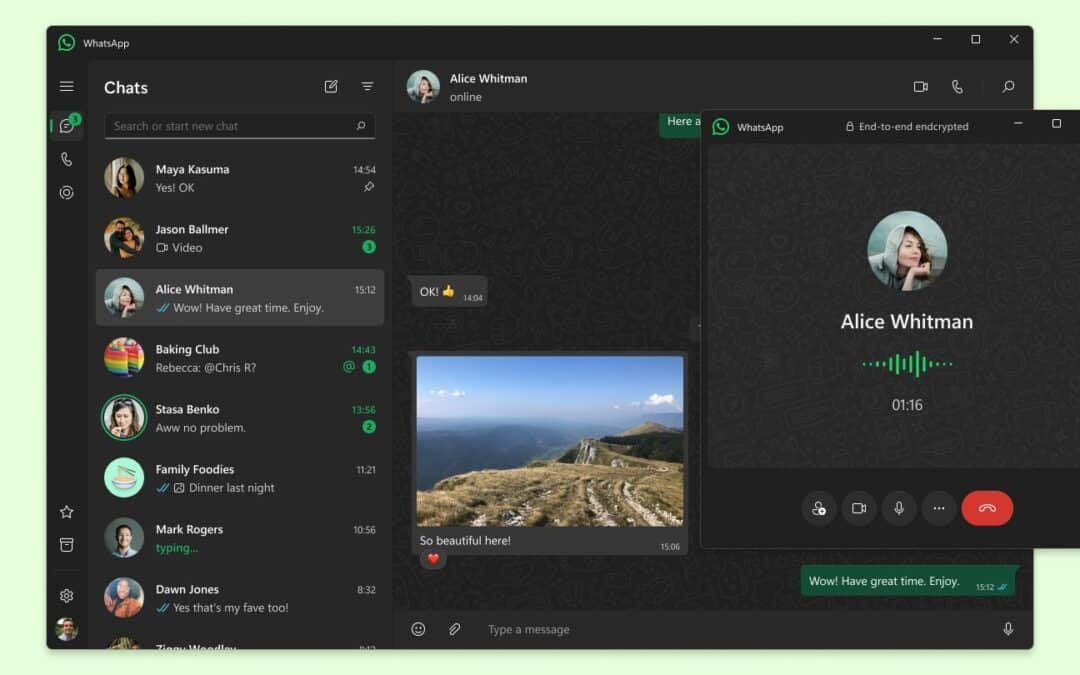Open the Baking Club conversation
Image resolution: width=1080 pixels, height=675 pixels.
[x=240, y=358]
